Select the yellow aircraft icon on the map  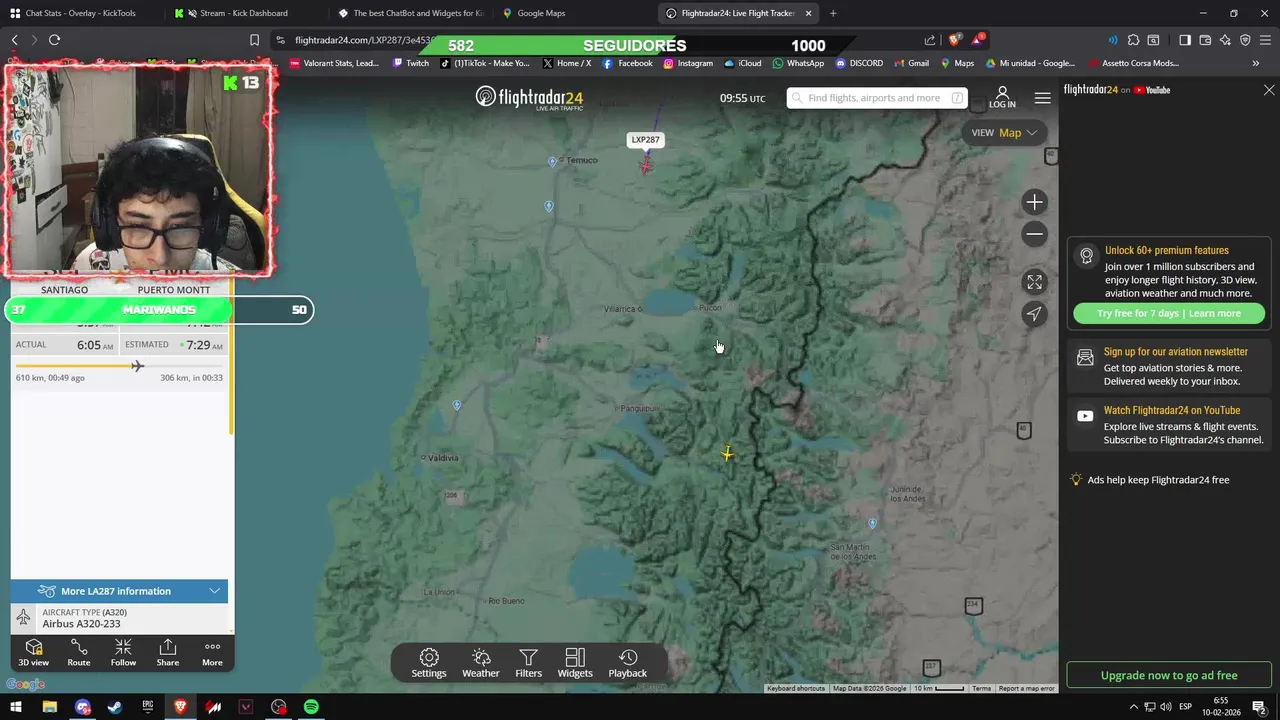click(727, 454)
